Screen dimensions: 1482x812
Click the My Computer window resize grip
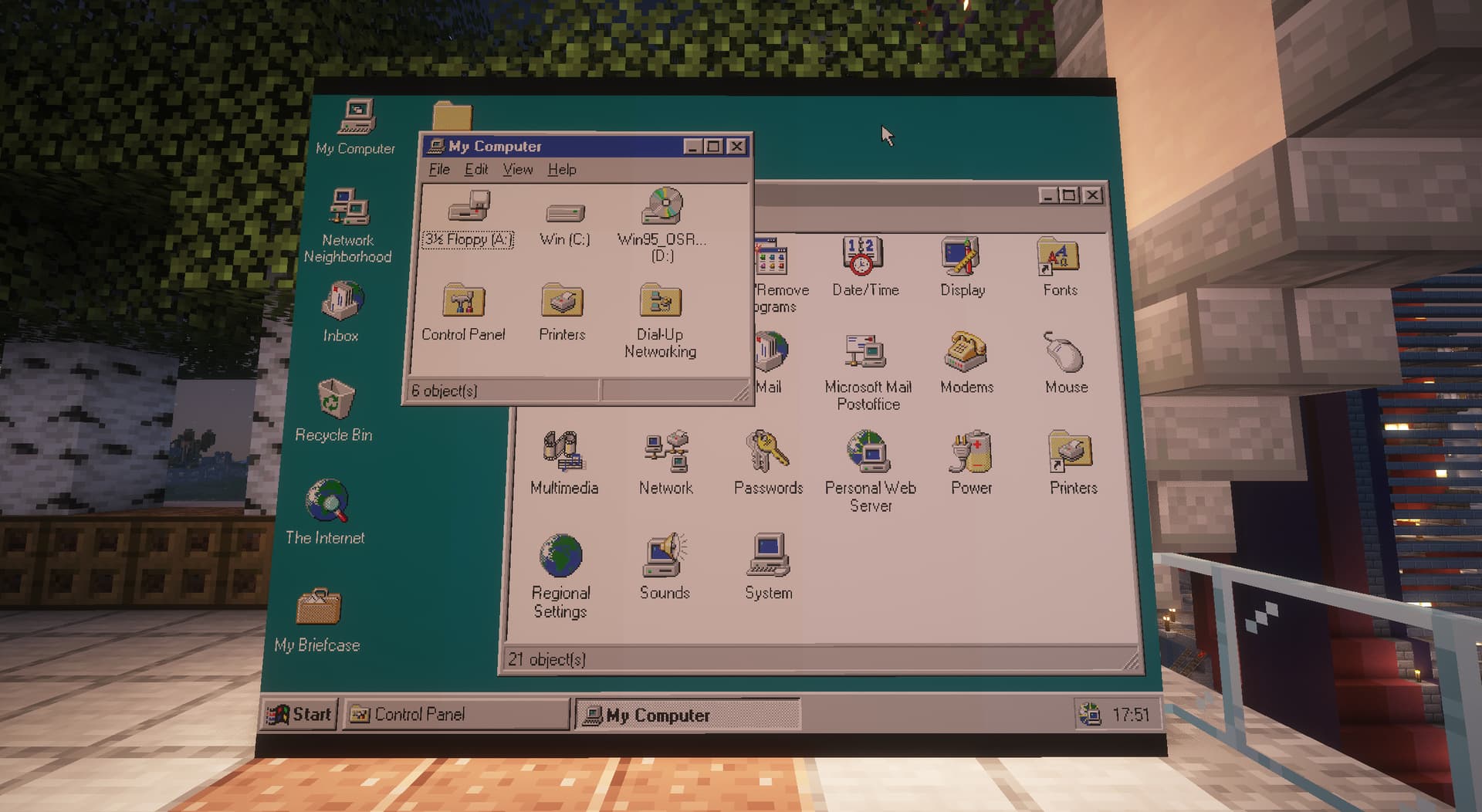[x=742, y=394]
